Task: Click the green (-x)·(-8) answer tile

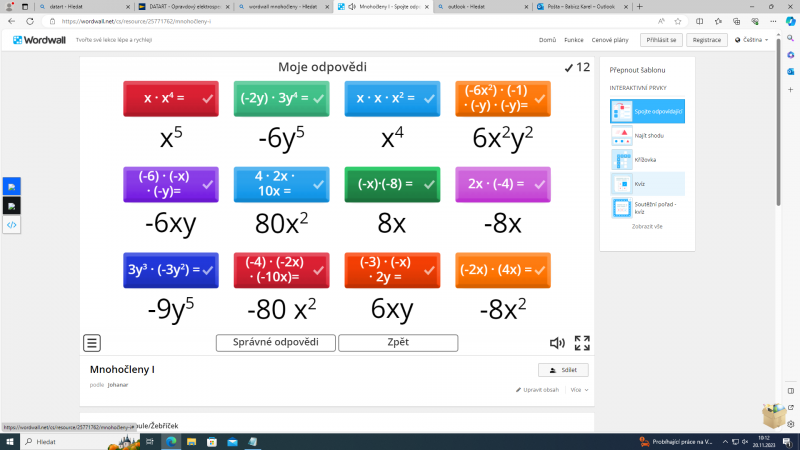Action: pyautogui.click(x=392, y=184)
